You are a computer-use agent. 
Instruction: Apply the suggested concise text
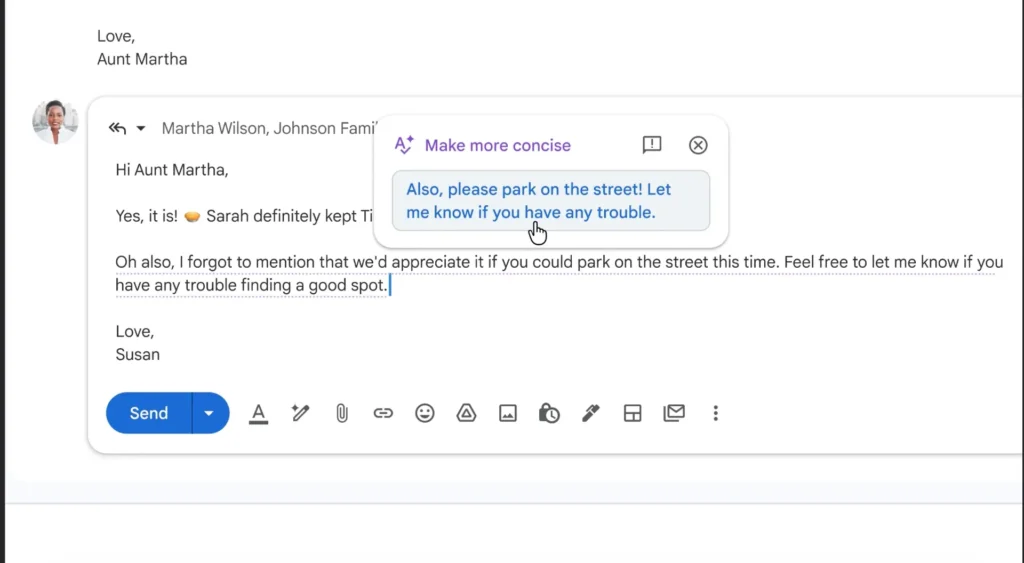[550, 200]
